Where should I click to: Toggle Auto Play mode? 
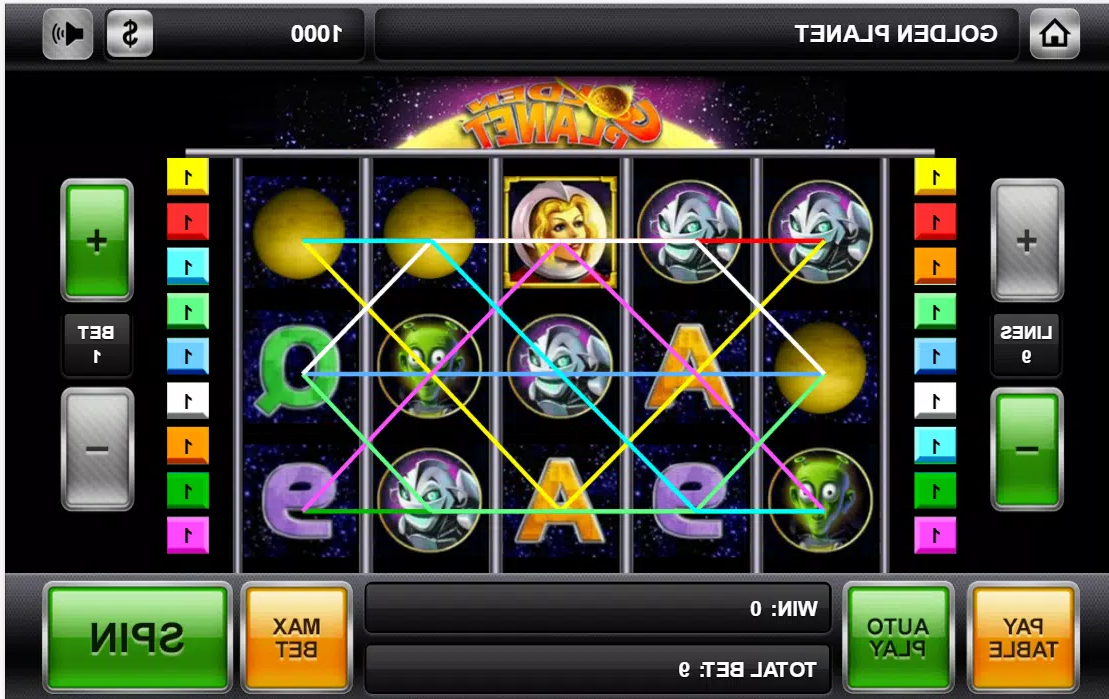coord(898,637)
